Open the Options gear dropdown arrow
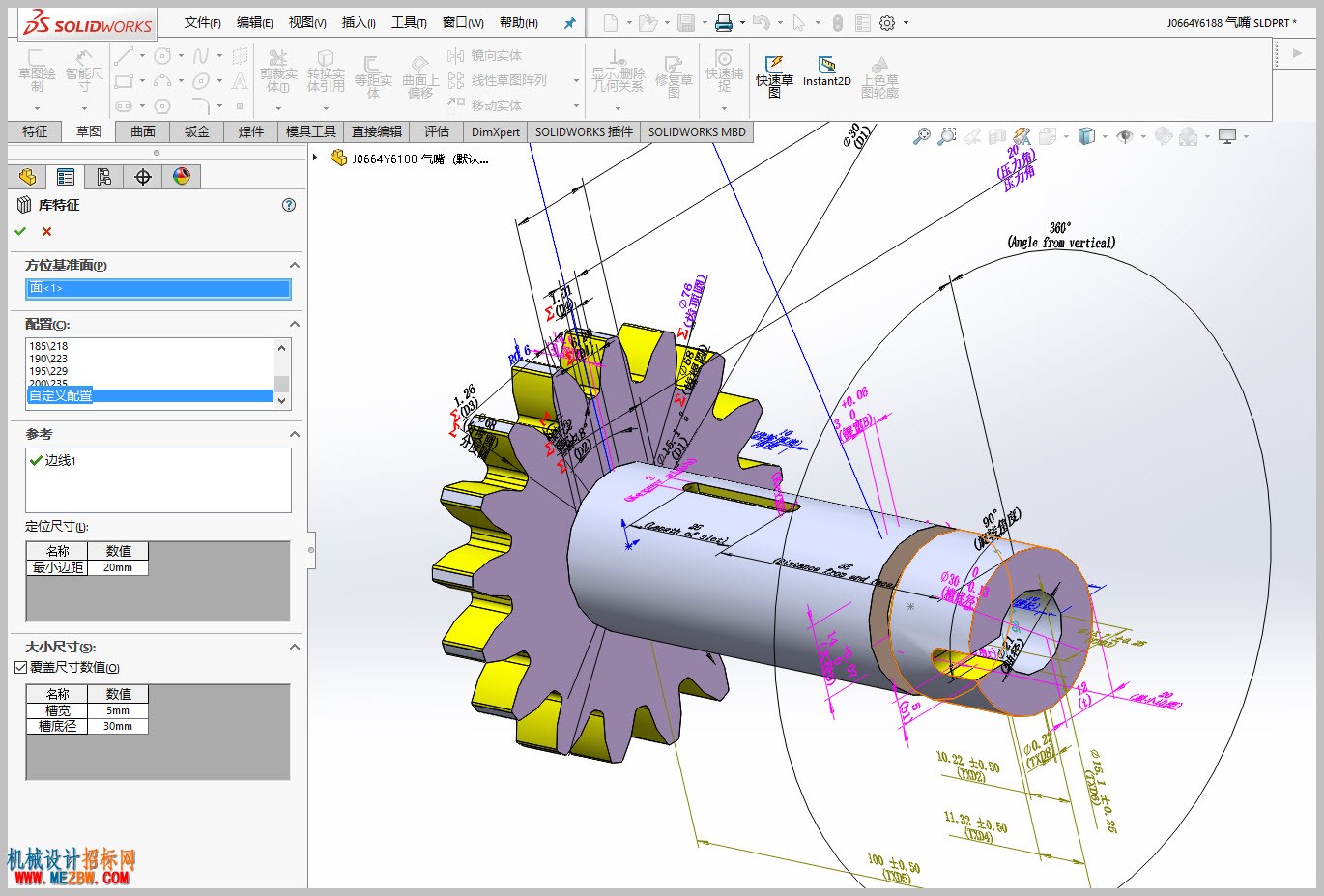This screenshot has width=1324, height=896. 906,23
